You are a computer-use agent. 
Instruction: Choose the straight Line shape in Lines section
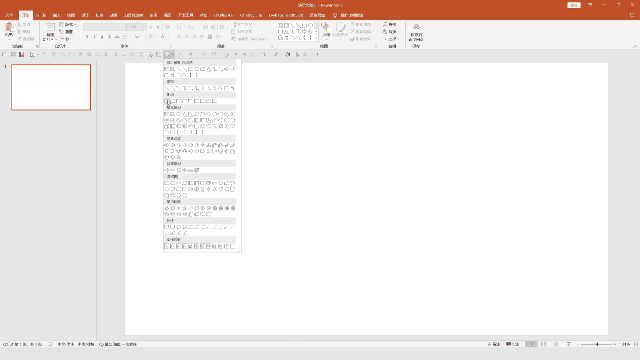(x=166, y=88)
